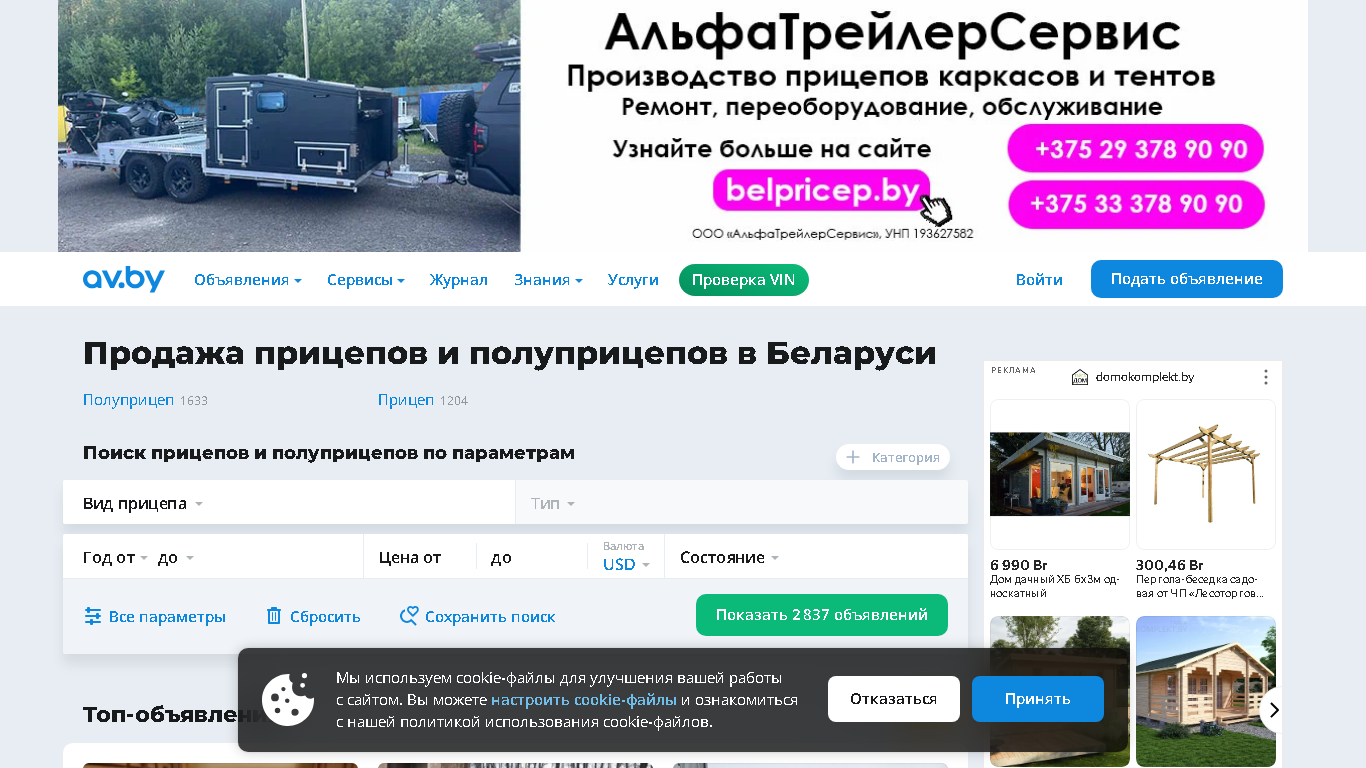This screenshot has height=768, width=1366.
Task: Go to Журнал section
Action: click(459, 280)
